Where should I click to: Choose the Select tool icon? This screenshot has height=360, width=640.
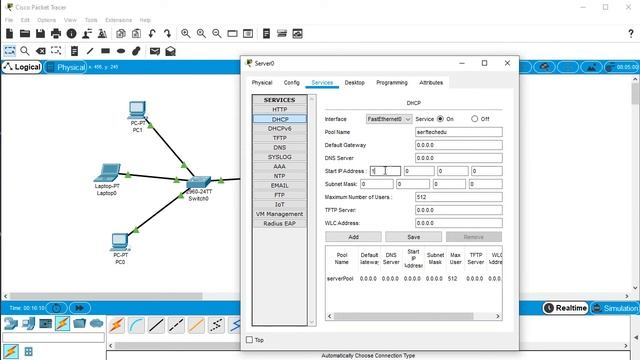click(x=9, y=51)
